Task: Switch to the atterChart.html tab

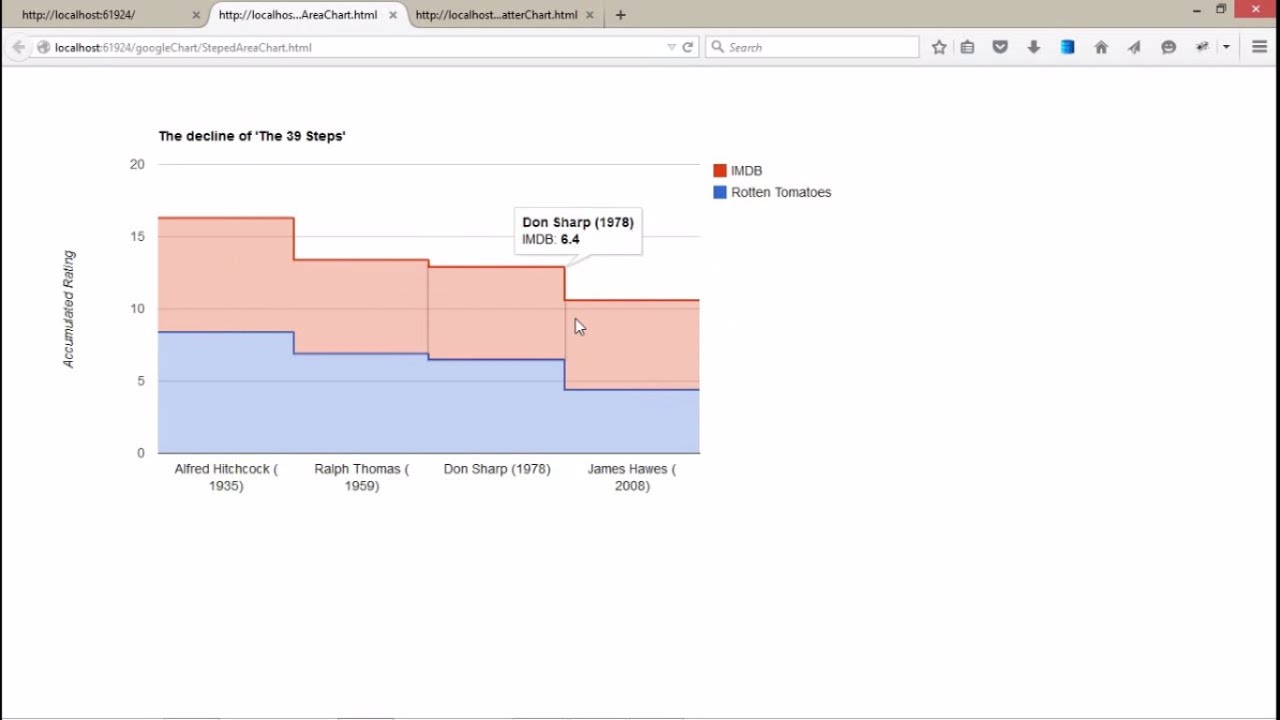Action: [503, 15]
